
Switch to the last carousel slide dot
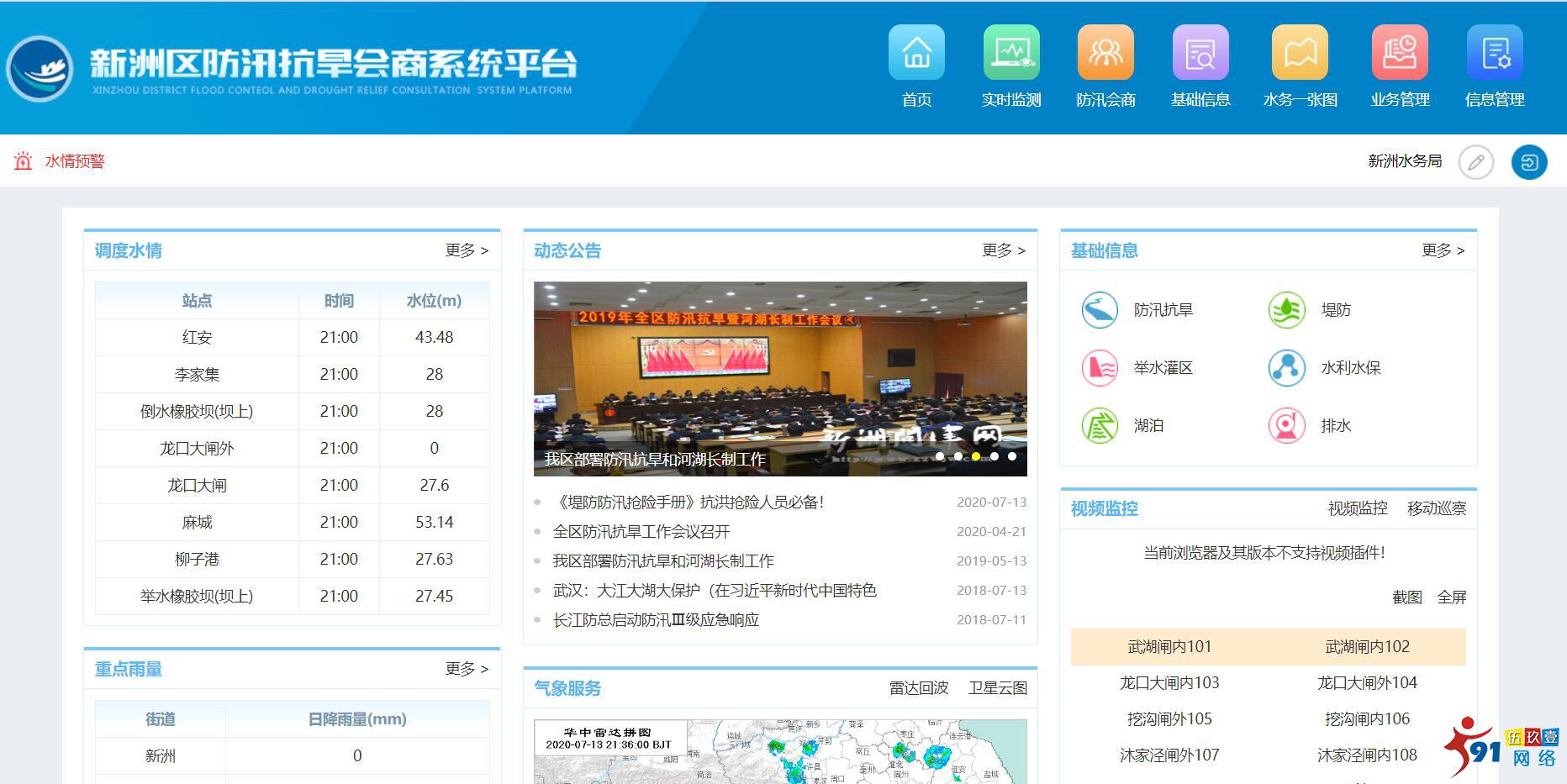coord(1012,456)
